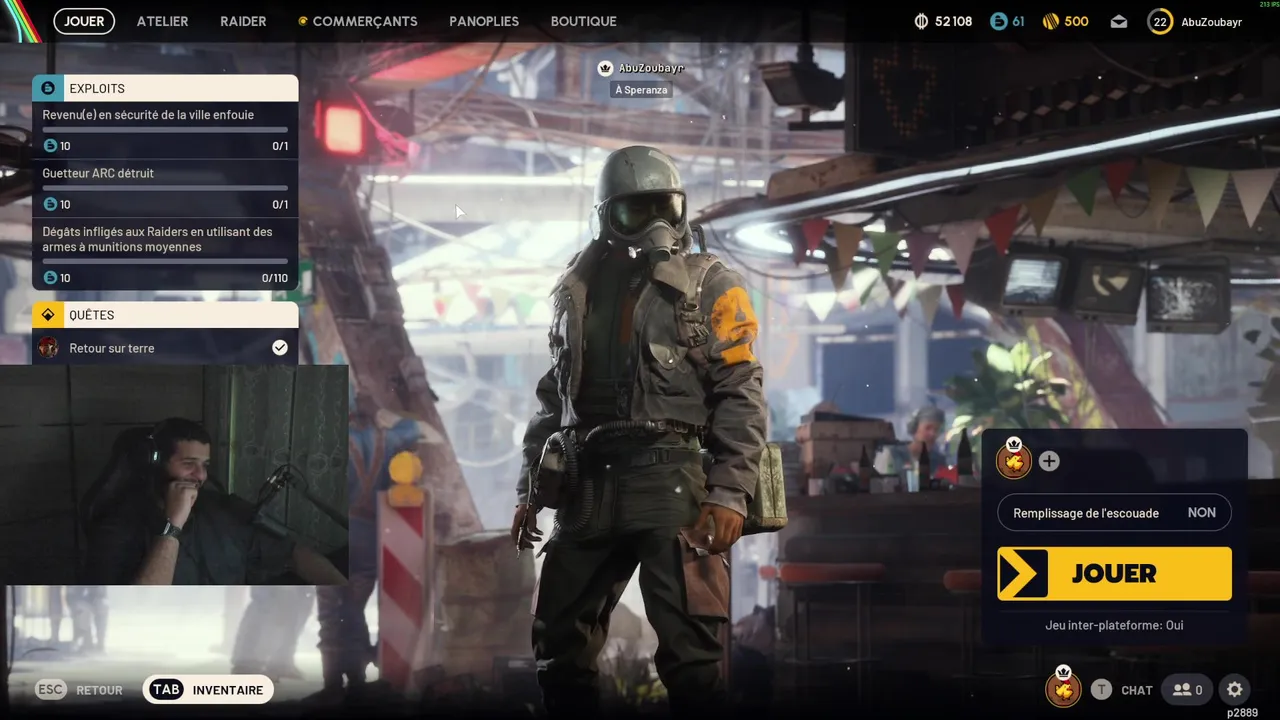The width and height of the screenshot is (1280, 720).
Task: Click the blue token icon beside 61
Action: tap(998, 21)
